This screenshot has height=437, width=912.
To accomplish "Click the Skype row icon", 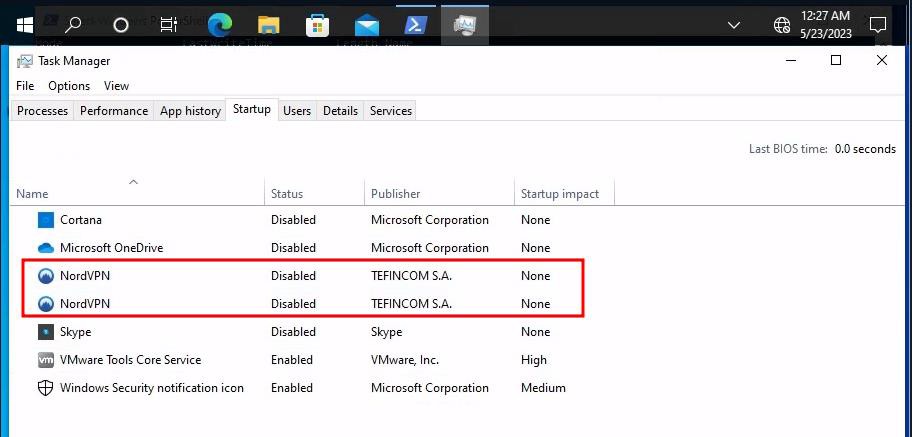I will tap(45, 332).
